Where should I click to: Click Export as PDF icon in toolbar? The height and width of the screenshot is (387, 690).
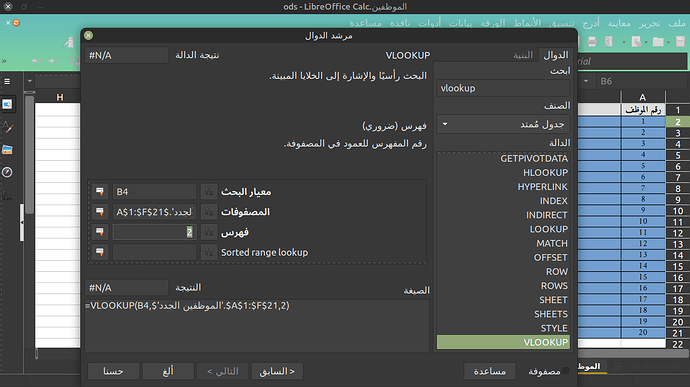coord(609,42)
